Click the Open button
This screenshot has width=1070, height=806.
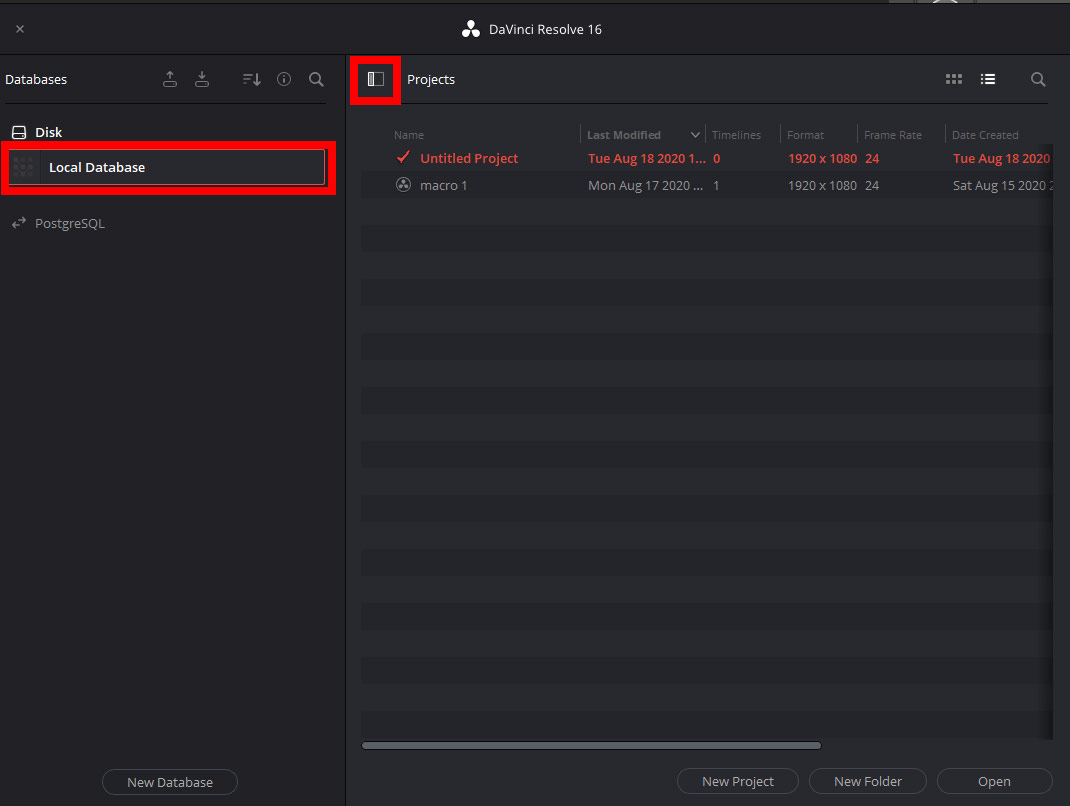(x=994, y=781)
